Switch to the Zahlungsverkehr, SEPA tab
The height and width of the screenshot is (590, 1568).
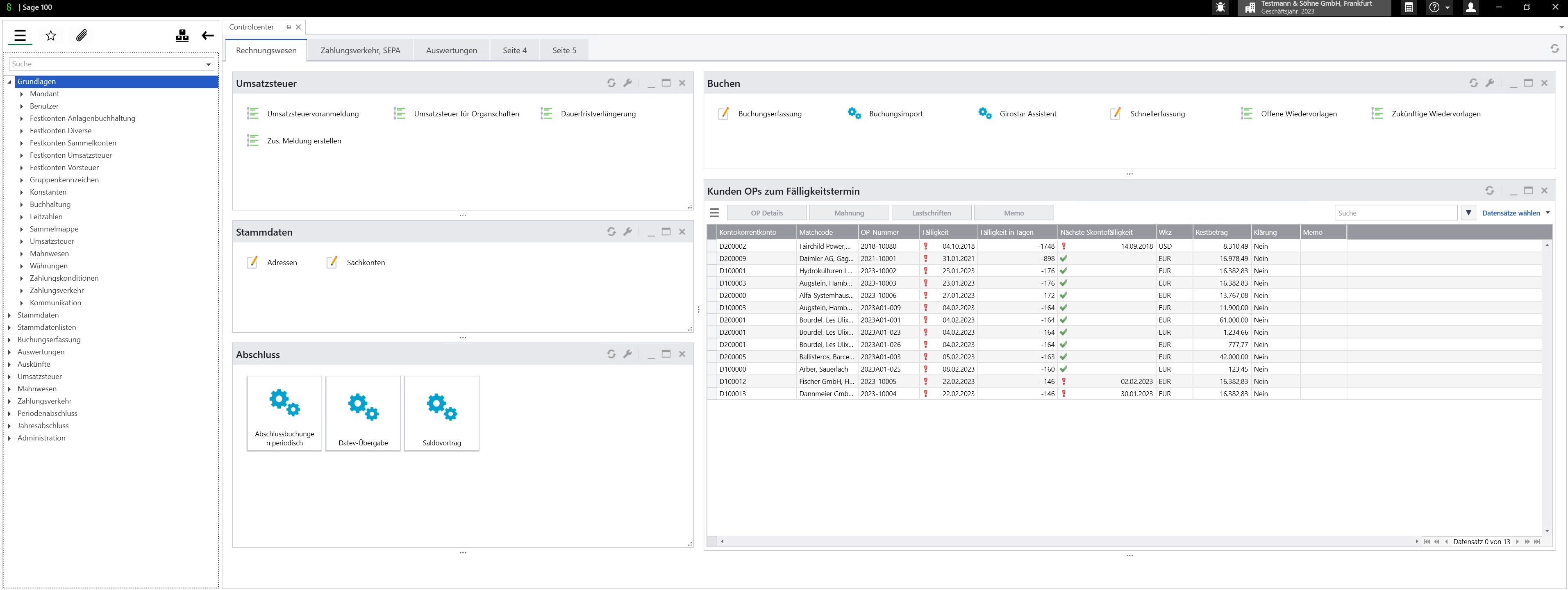tap(360, 50)
